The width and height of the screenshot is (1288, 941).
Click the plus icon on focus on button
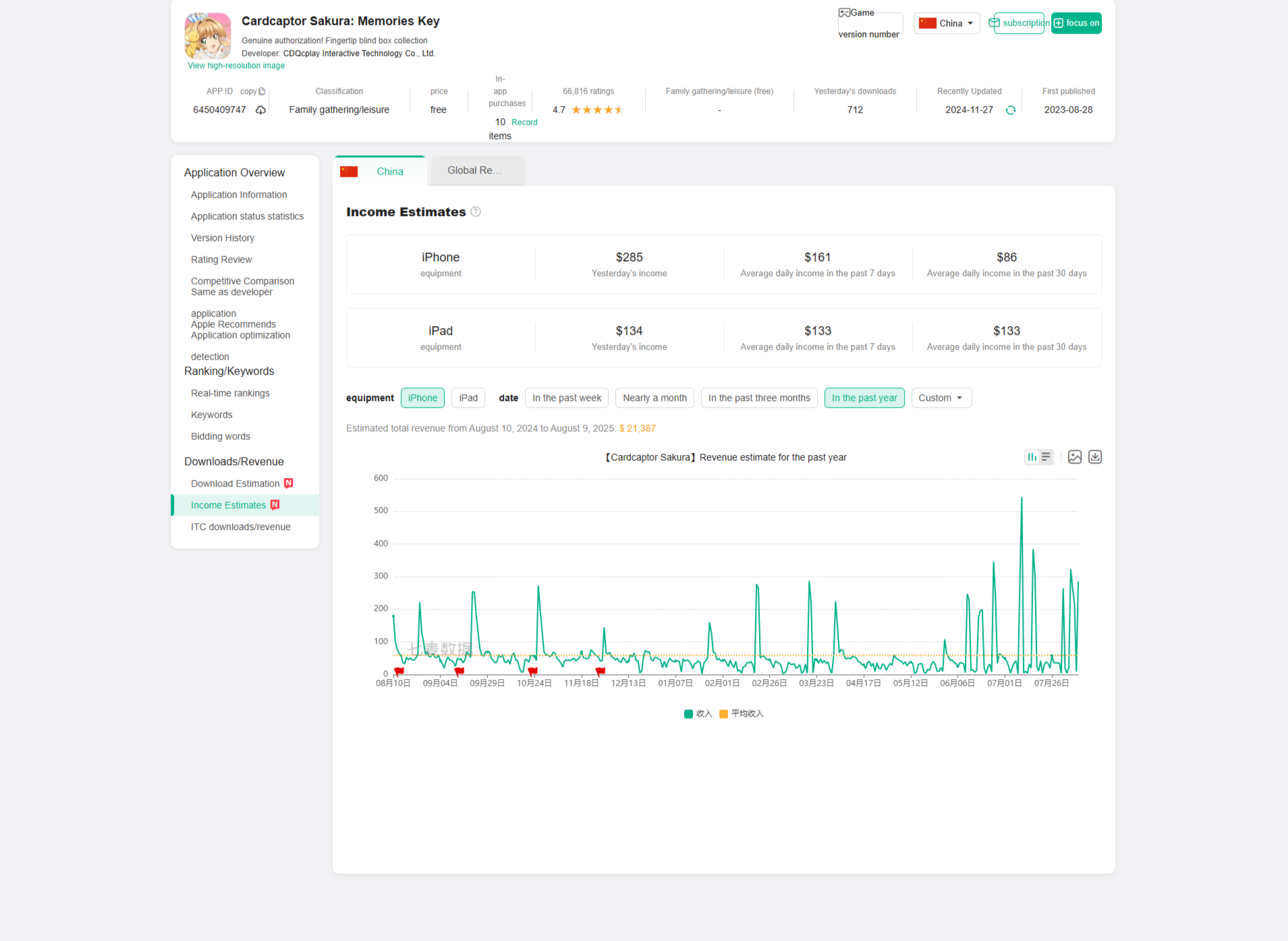[1059, 23]
